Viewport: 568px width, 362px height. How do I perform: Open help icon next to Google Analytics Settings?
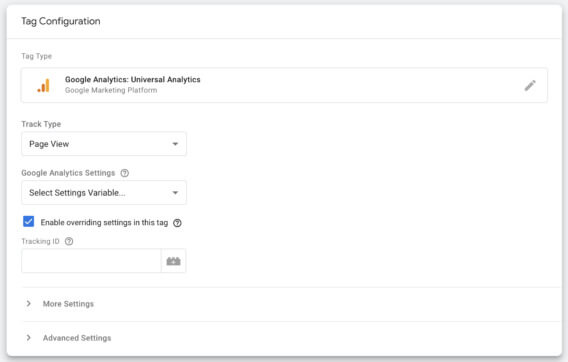pyautogui.click(x=125, y=173)
